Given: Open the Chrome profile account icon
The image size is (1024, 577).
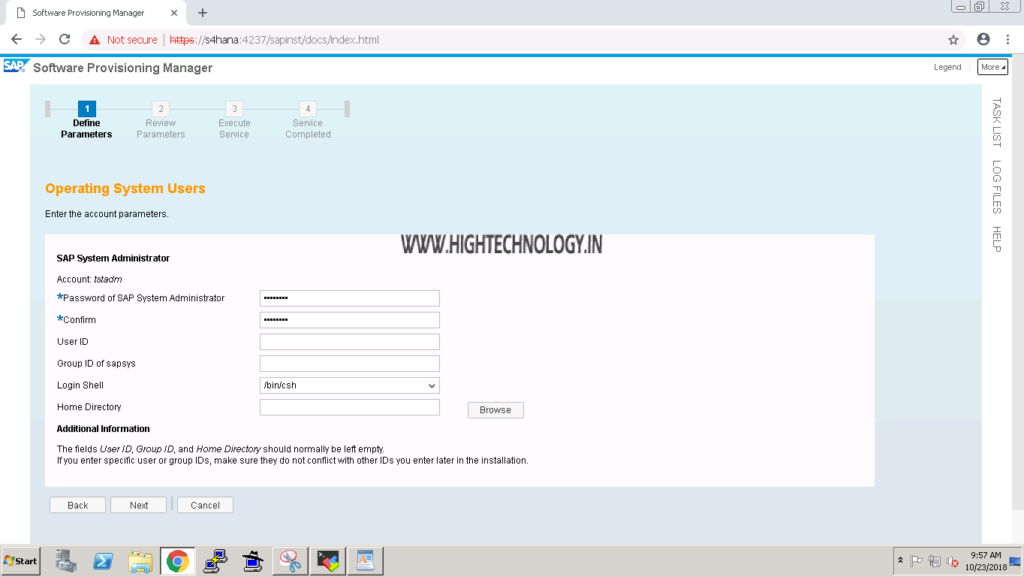Looking at the screenshot, I should [984, 40].
